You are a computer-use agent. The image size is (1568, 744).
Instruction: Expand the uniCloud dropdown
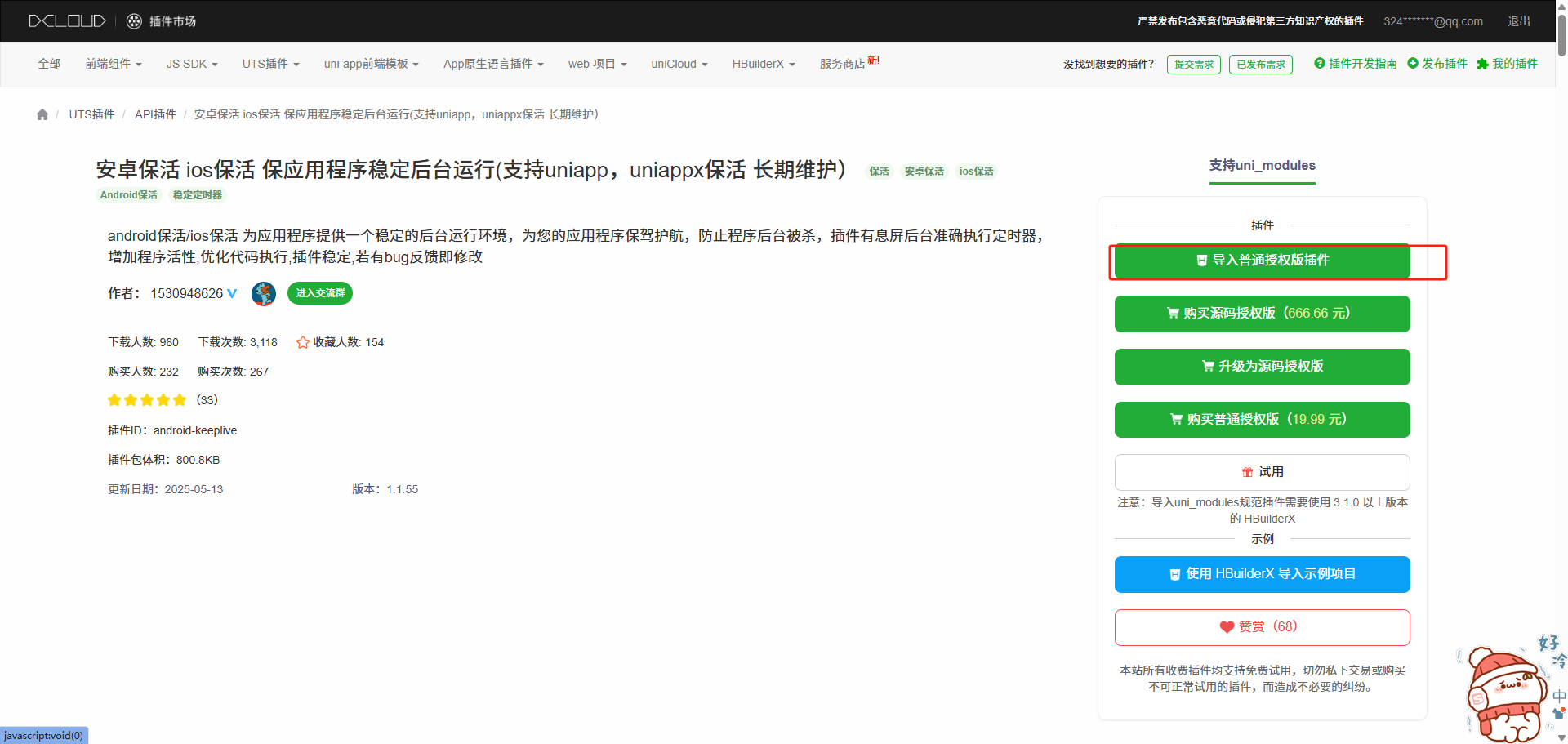point(679,64)
